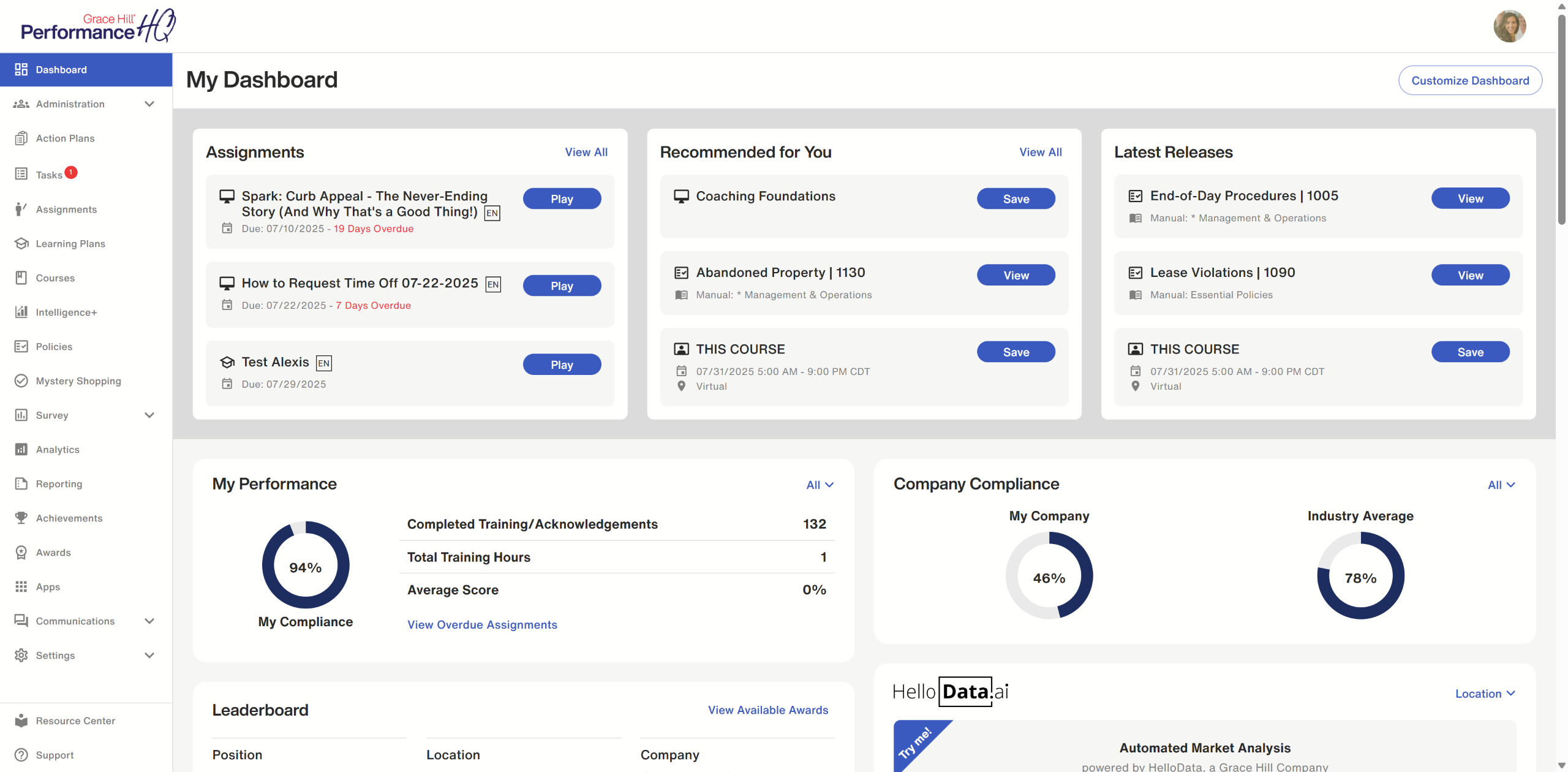The width and height of the screenshot is (1568, 772).
Task: Go to Policies menu item
Action: coord(54,346)
